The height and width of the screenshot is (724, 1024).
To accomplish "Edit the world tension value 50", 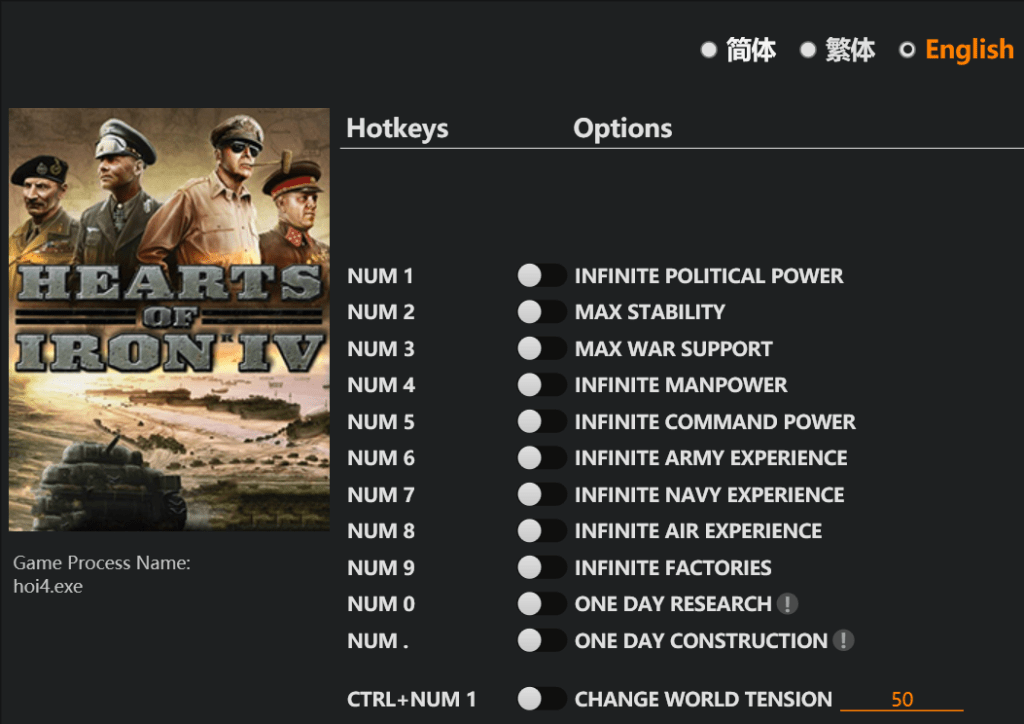I will click(901, 699).
